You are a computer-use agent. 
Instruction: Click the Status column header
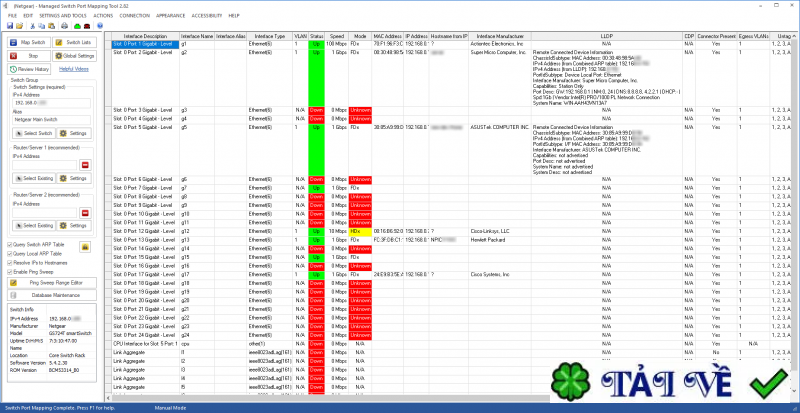[316, 36]
